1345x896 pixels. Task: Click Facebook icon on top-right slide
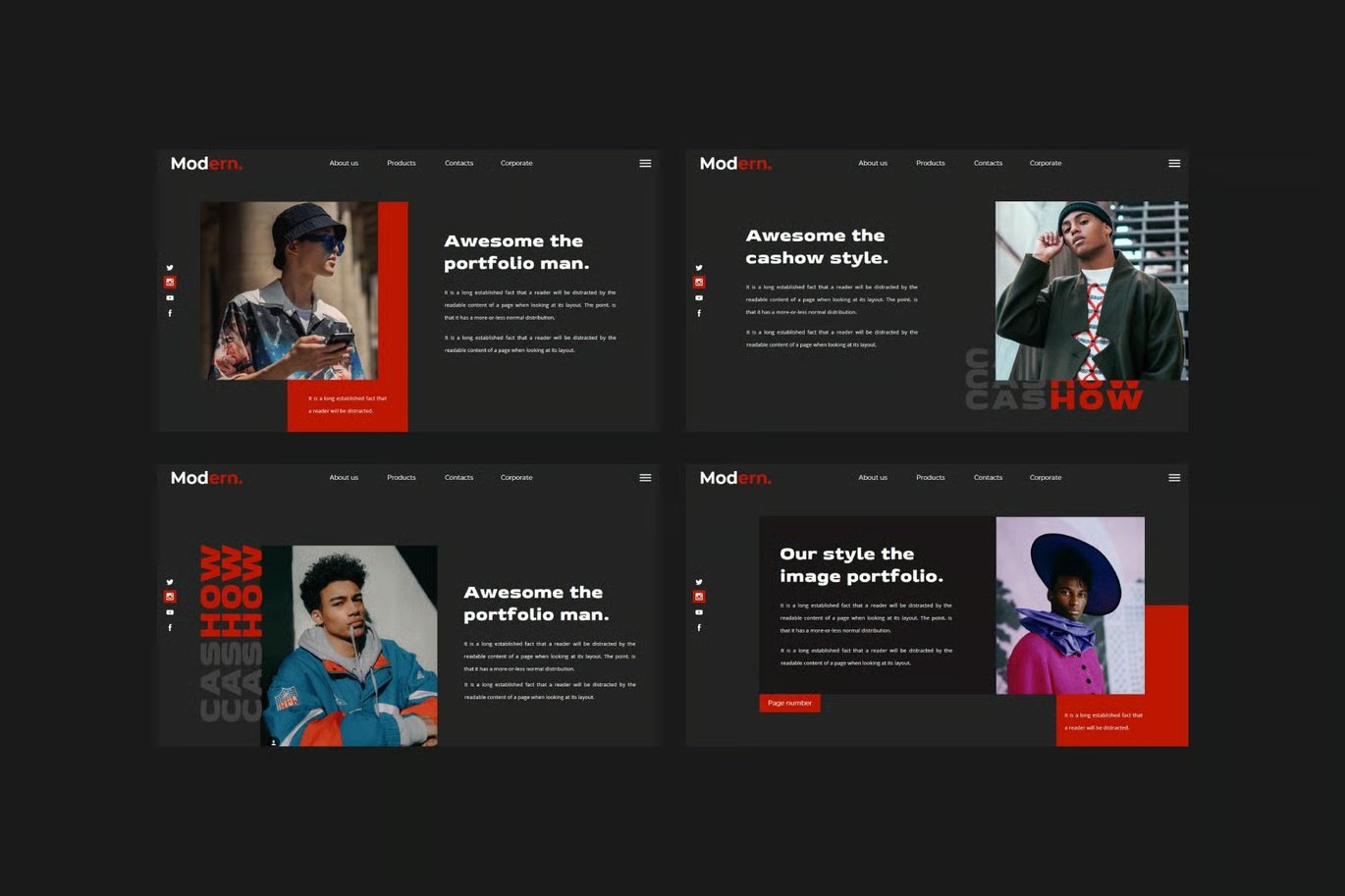pos(699,313)
